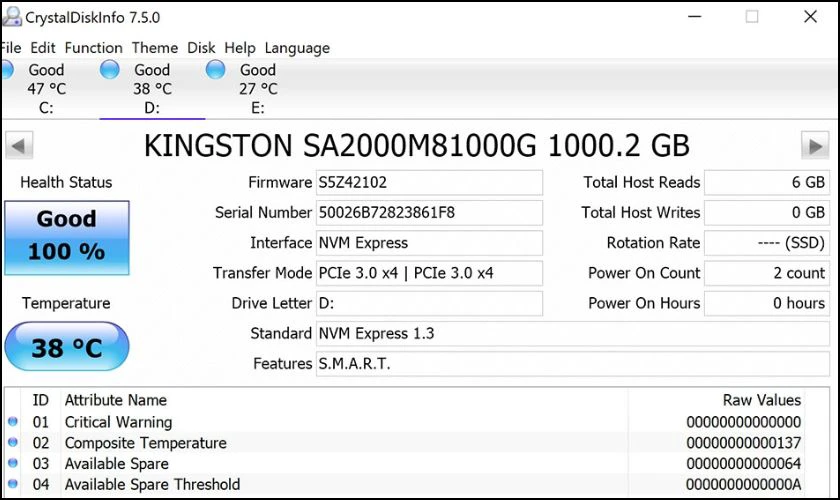This screenshot has height=500, width=840.
Task: Open the File menu
Action: (11, 48)
